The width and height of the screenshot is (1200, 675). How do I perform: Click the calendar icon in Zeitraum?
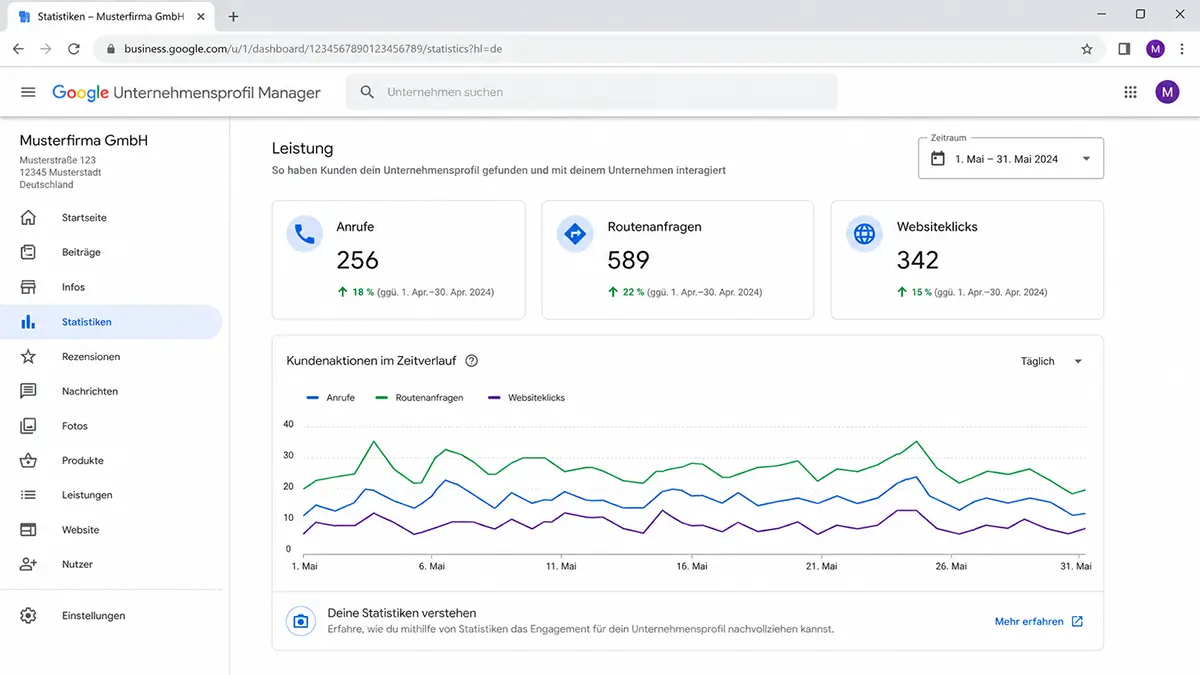pos(937,159)
